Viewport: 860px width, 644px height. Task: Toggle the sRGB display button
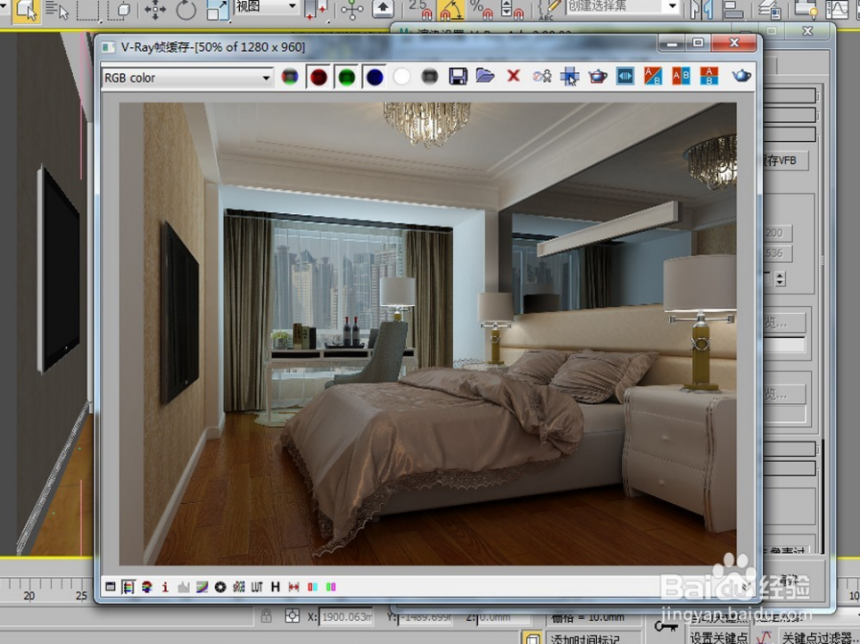coord(239,587)
